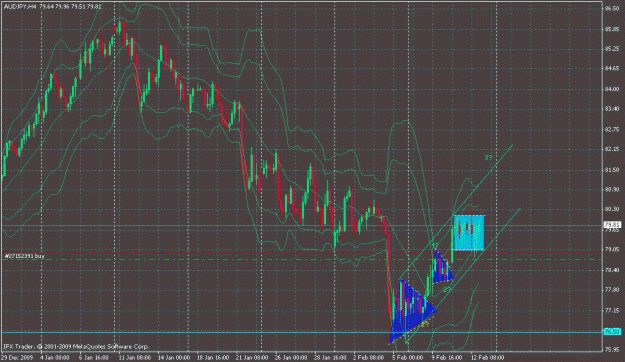This screenshot has width=625, height=362.
Task: Click the green '3?' wave label
Action: coord(488,158)
